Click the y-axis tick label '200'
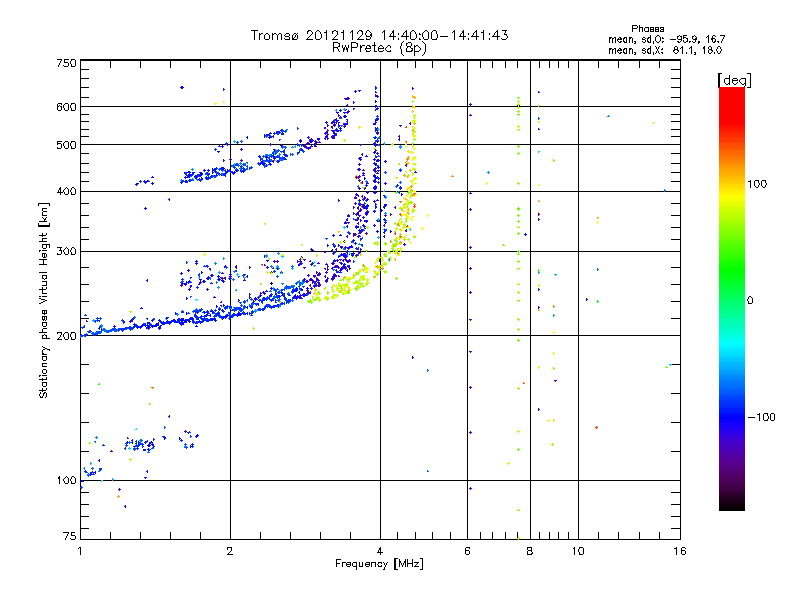This screenshot has height=600, width=800. (66, 336)
